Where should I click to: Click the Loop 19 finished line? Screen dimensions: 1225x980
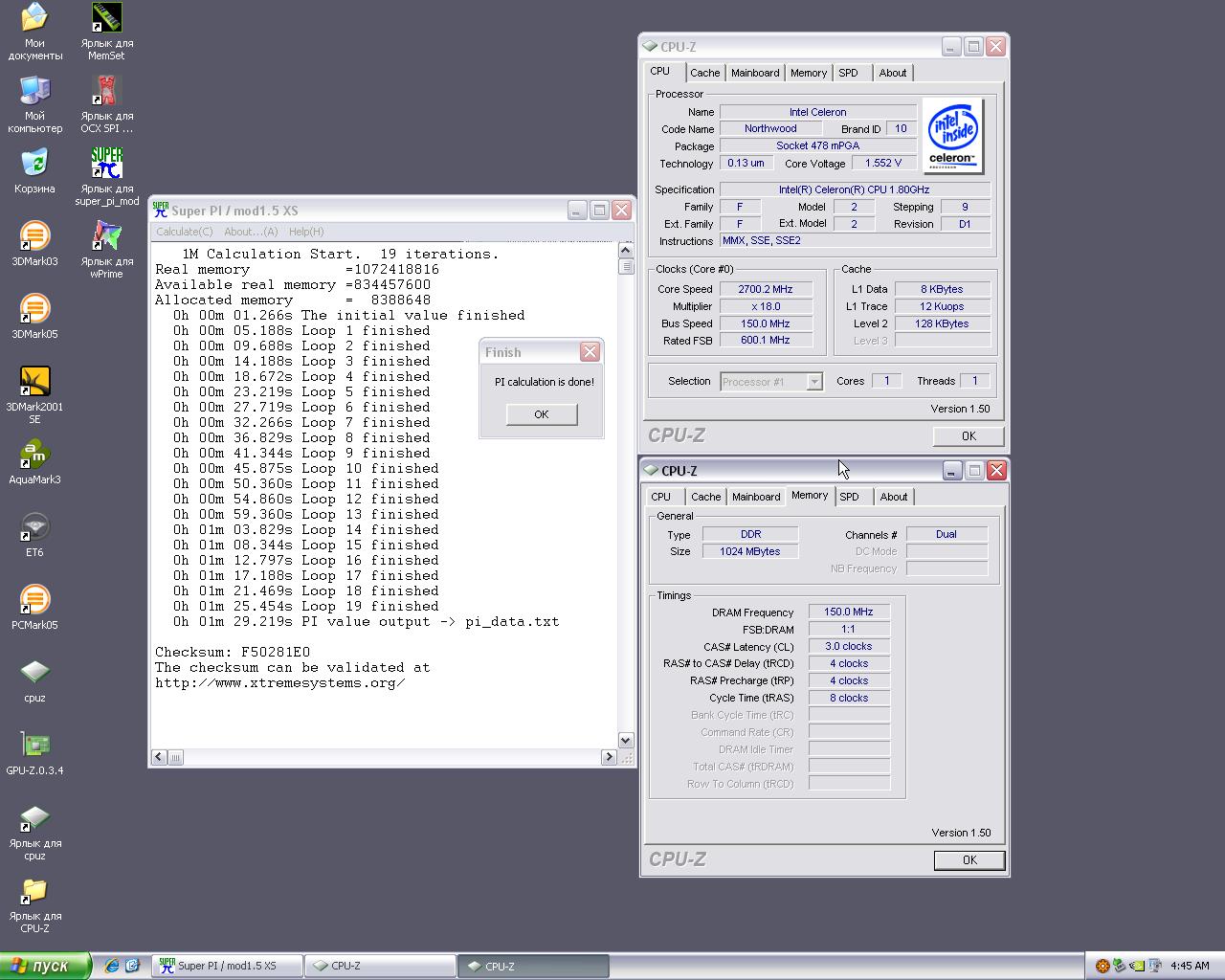point(306,606)
